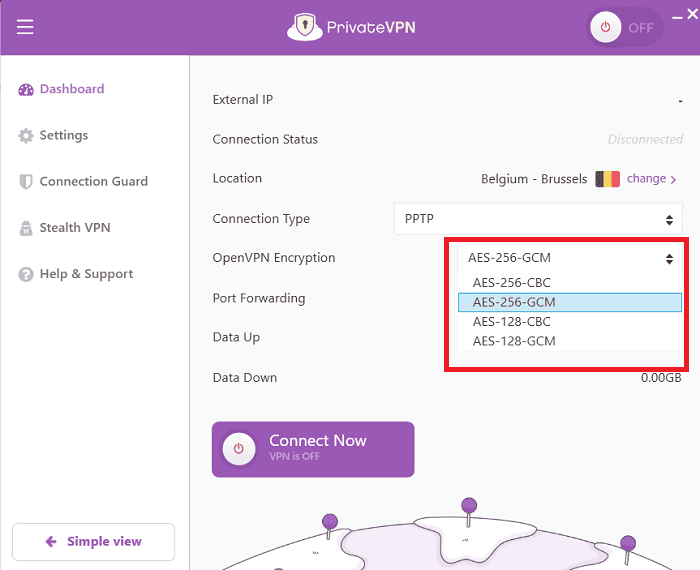This screenshot has width=700, height=570.
Task: Click the Belgium flag icon
Action: pos(607,179)
